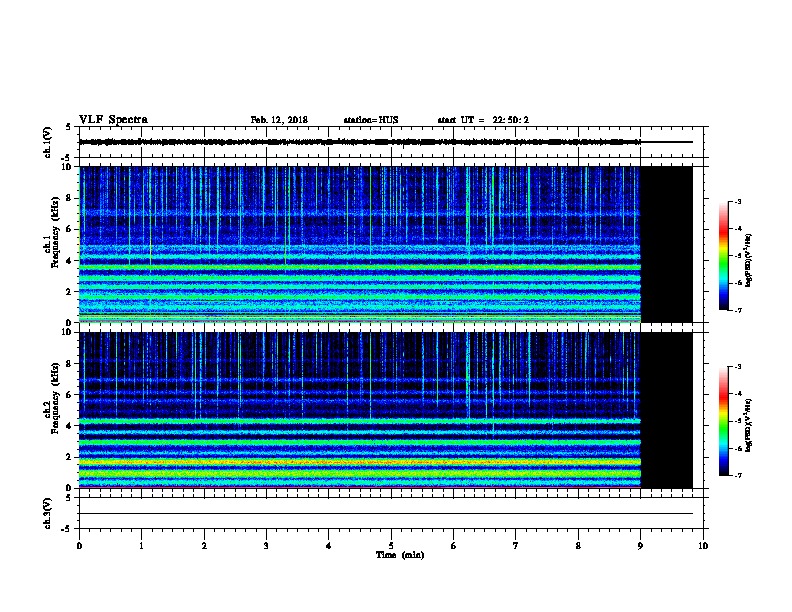Select the "Time (min)" x-axis label
This screenshot has width=792, height=612.
(x=400, y=555)
